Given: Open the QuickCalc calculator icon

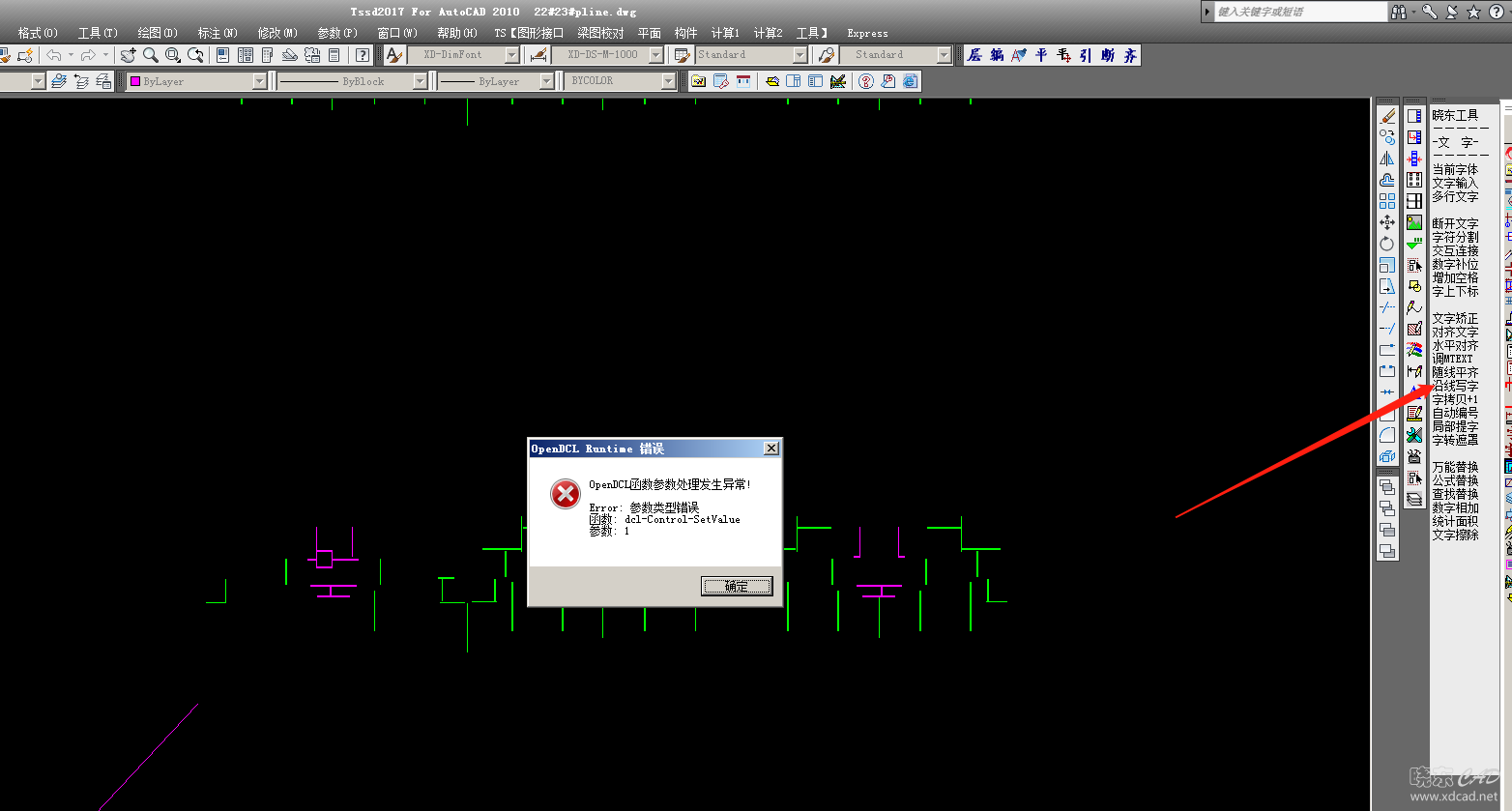Looking at the screenshot, I should pos(334,55).
